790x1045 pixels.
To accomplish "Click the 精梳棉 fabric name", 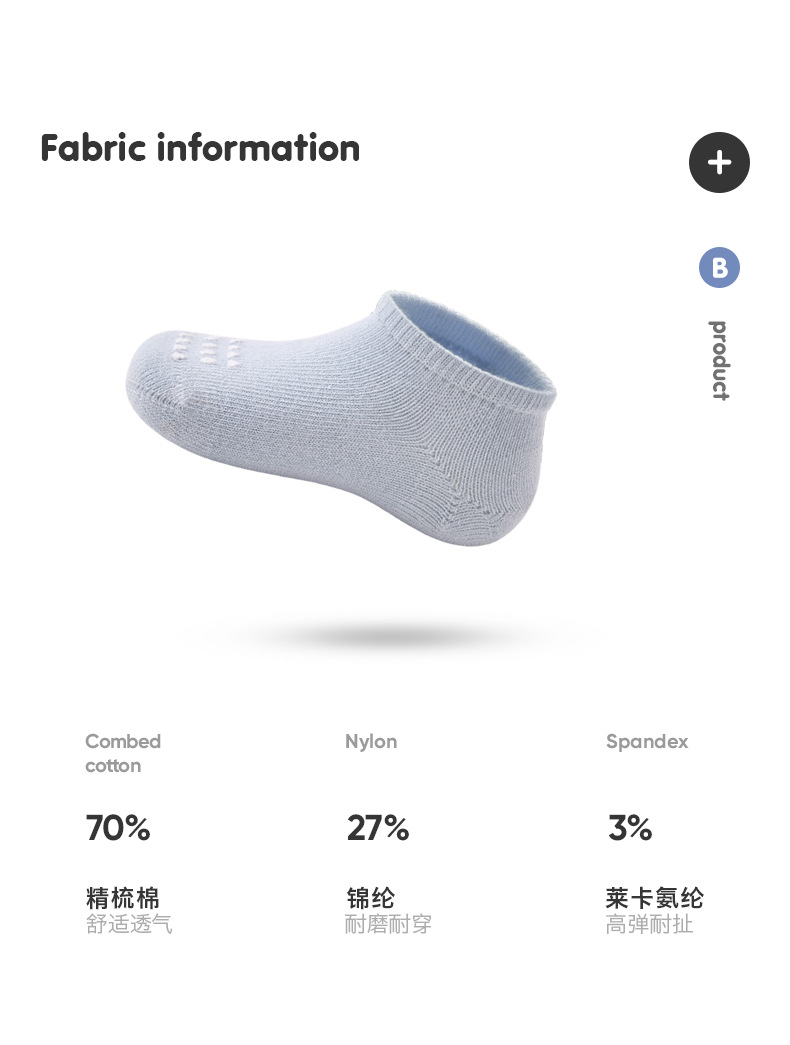I will [x=122, y=897].
